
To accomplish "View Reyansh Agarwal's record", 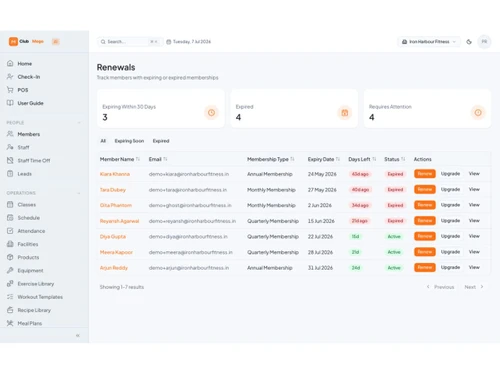I will pyautogui.click(x=474, y=221).
